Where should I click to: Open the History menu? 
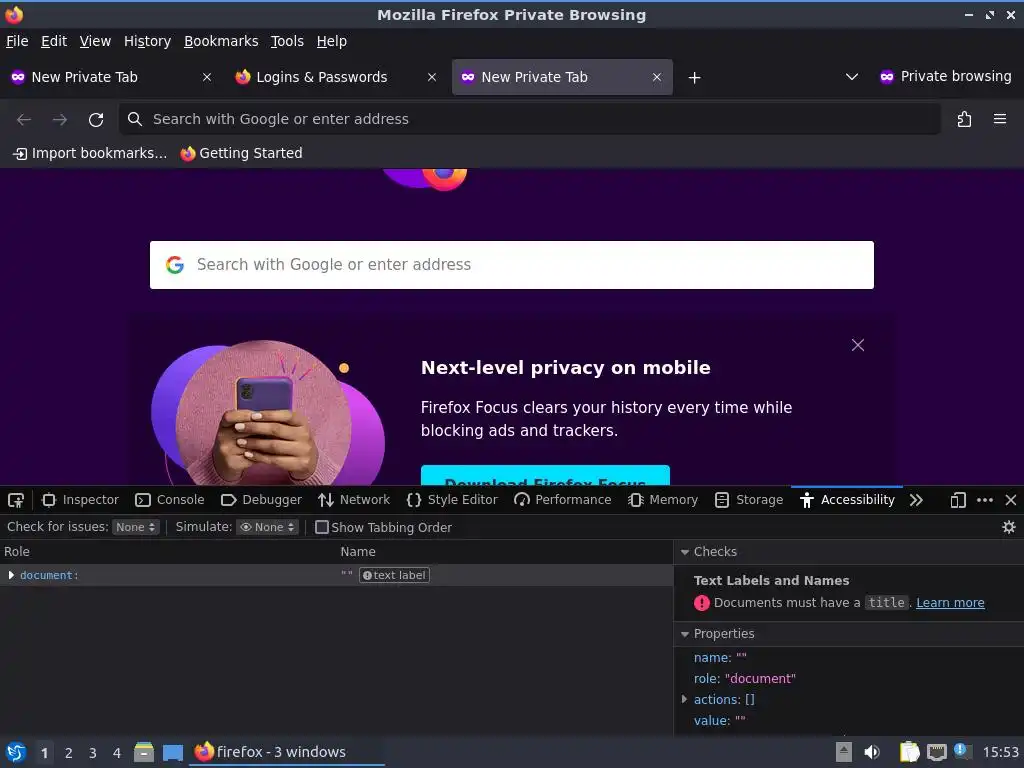(148, 41)
